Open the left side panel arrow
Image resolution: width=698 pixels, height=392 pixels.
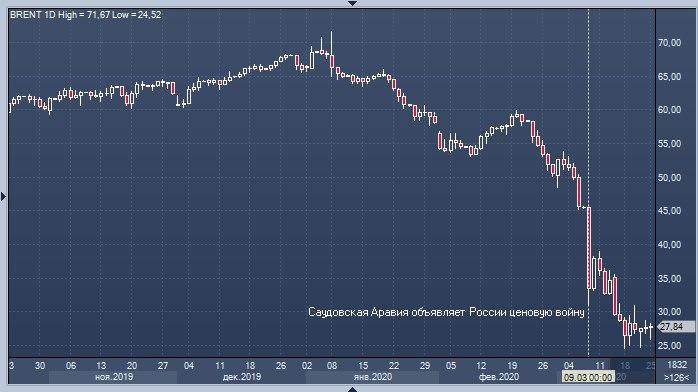coord(3,196)
